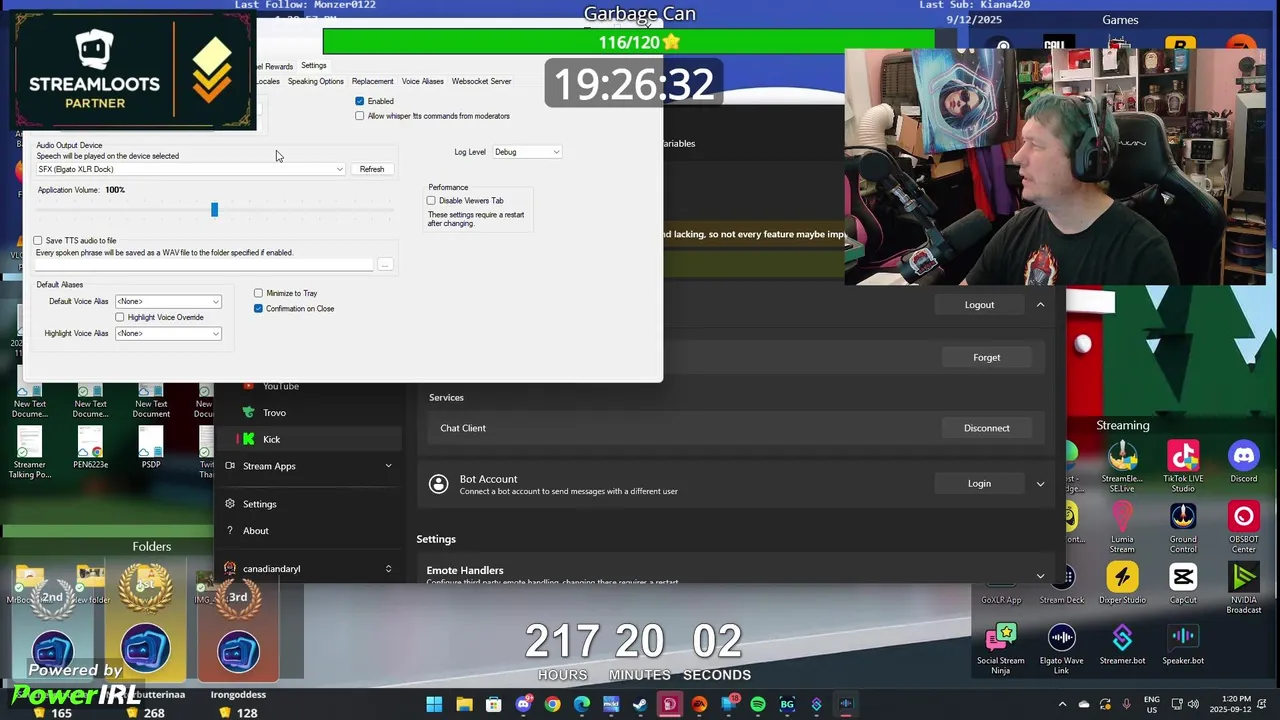The height and width of the screenshot is (720, 1280).
Task: Open Google Chrome from taskbar
Action: (552, 704)
